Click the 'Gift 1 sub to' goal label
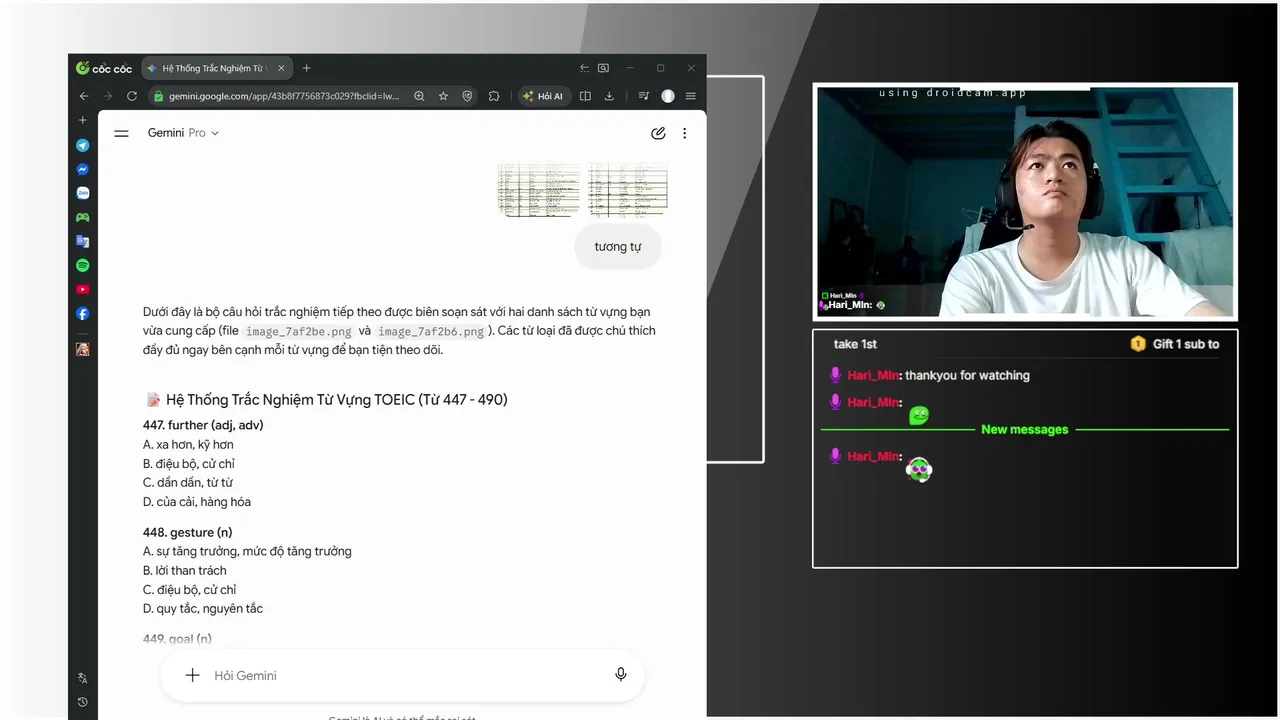This screenshot has height=720, width=1280. pos(1186,344)
